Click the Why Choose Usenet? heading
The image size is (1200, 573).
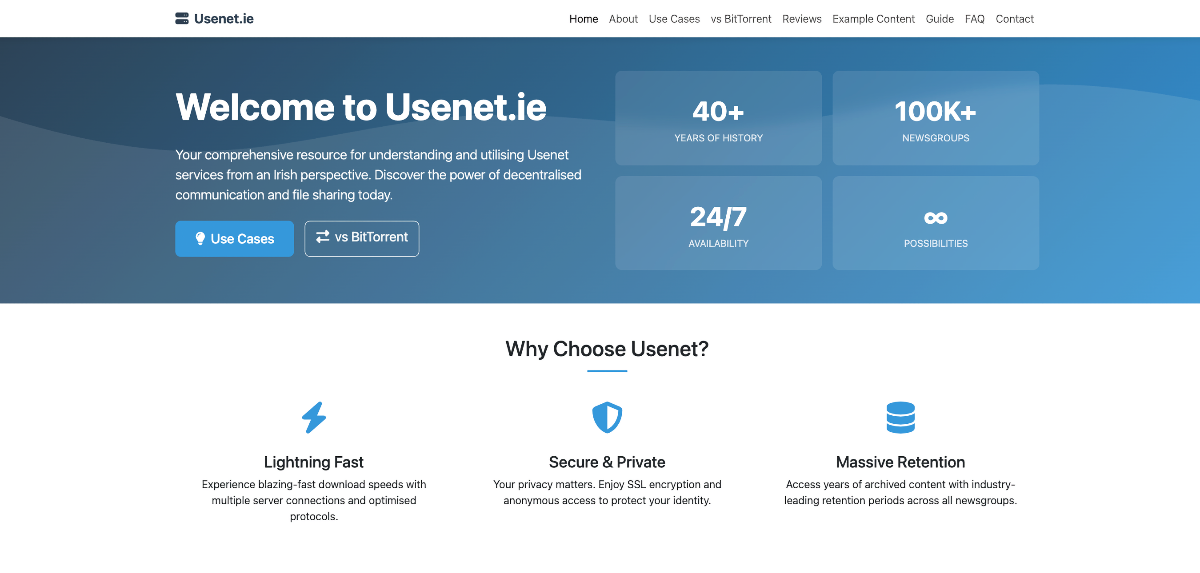[x=607, y=349]
